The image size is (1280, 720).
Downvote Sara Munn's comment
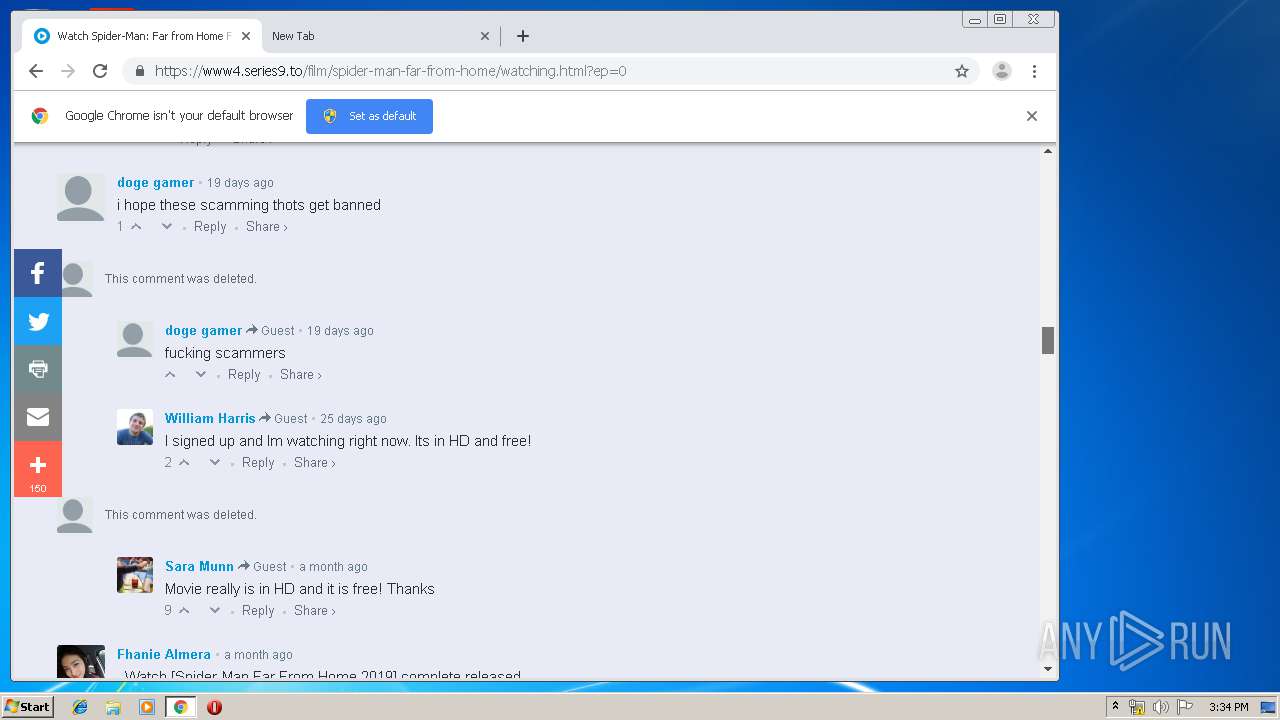(215, 611)
